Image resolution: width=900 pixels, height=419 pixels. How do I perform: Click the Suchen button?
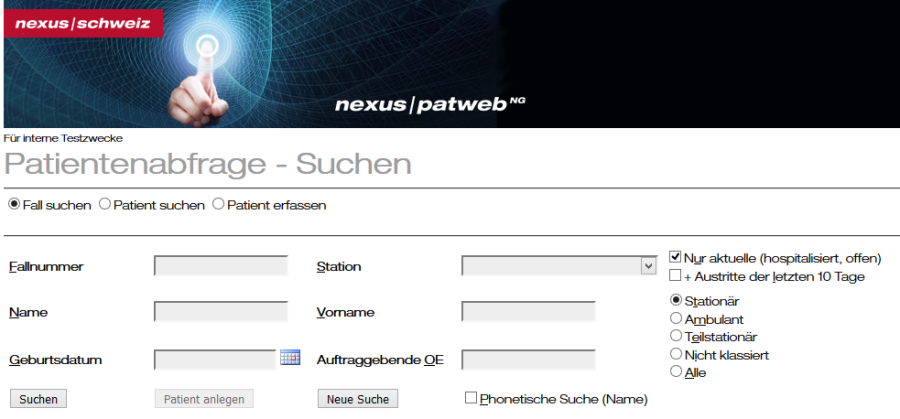click(38, 399)
